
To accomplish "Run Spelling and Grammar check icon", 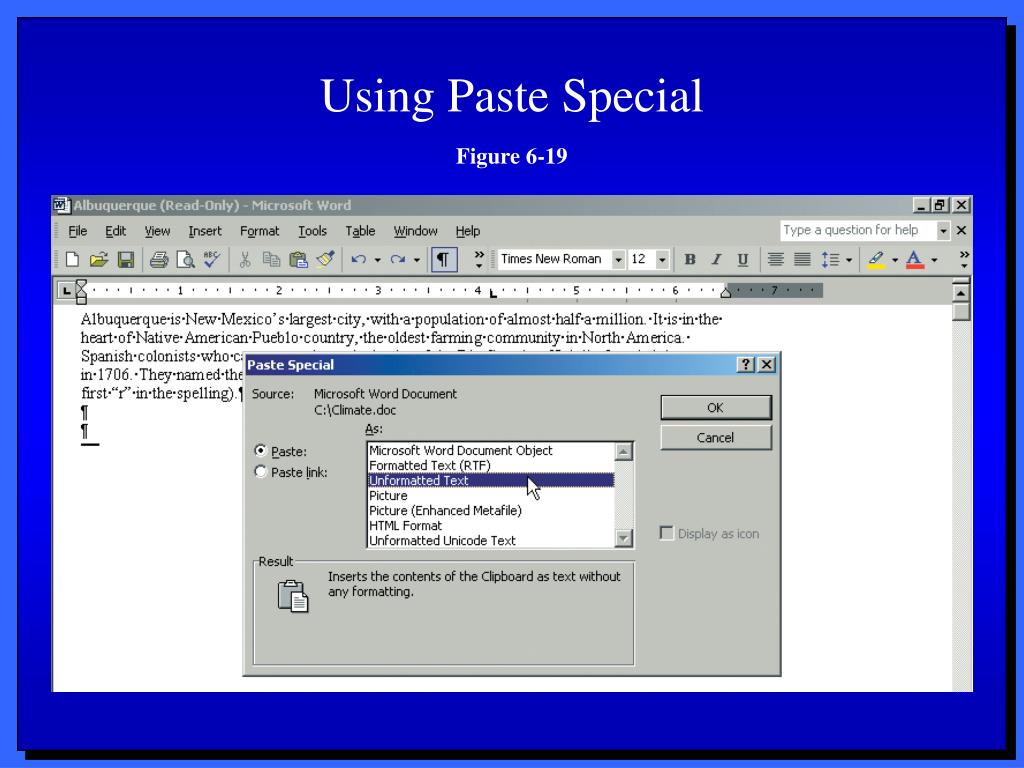I will coord(212,259).
